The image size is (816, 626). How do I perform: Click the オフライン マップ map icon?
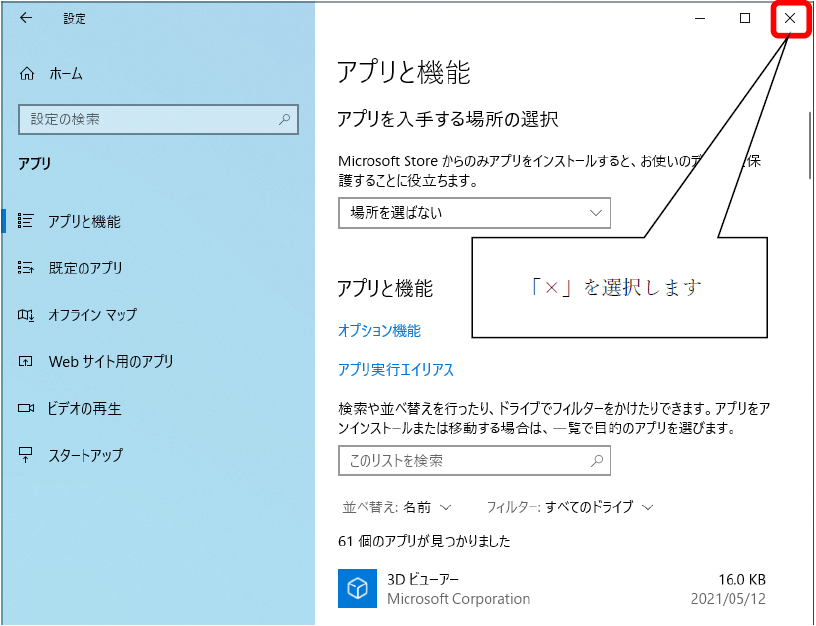(x=27, y=315)
